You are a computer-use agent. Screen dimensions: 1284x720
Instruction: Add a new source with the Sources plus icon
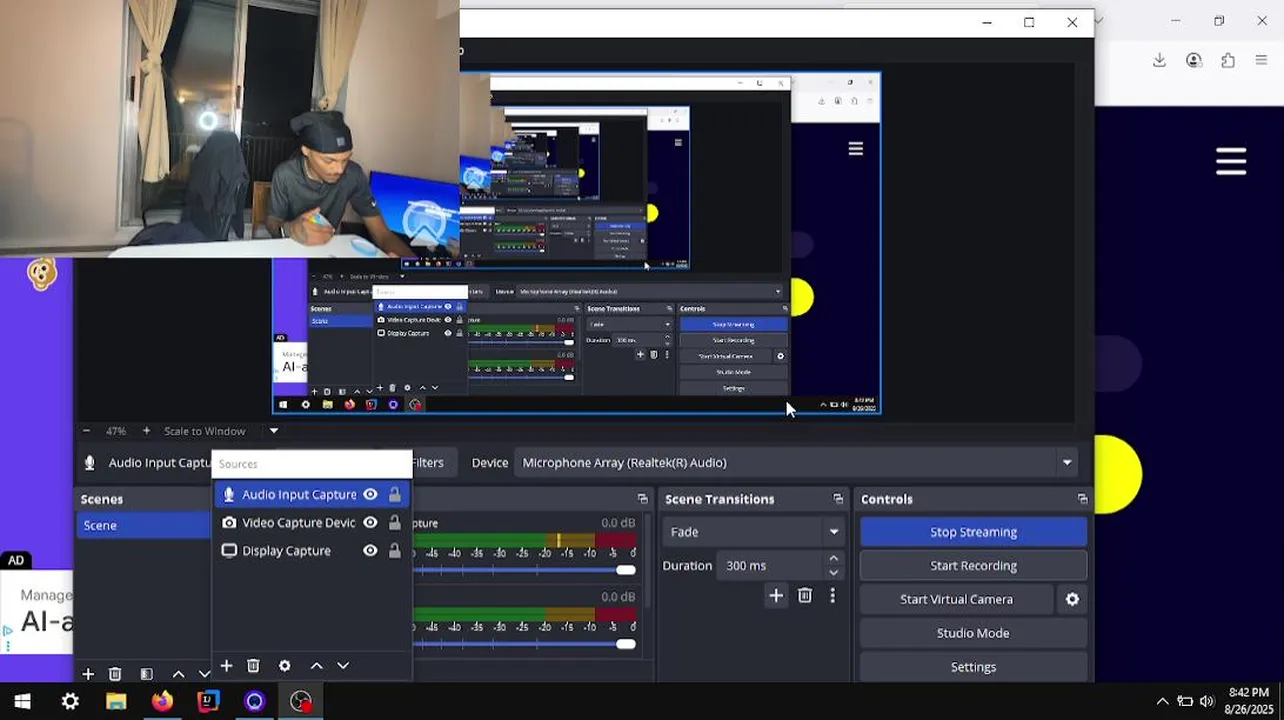(226, 665)
